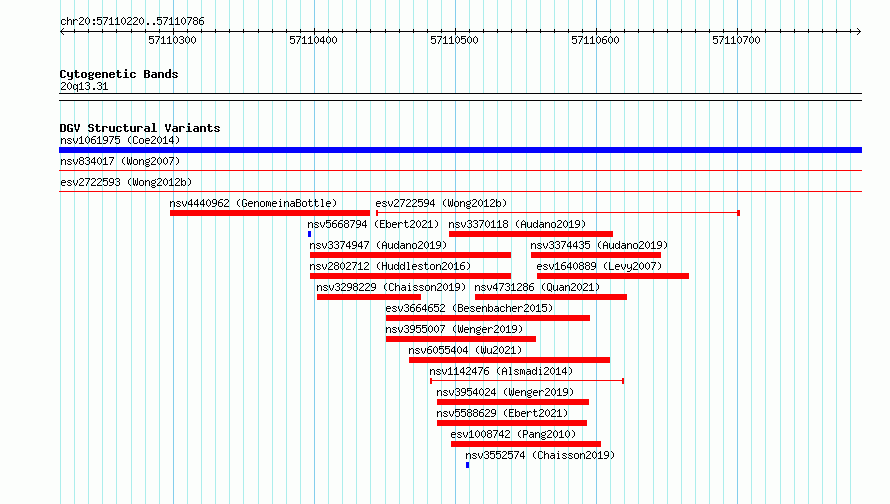The image size is (890, 504).
Task: Select the nsv6055404 red variant bar
Action: (x=510, y=360)
